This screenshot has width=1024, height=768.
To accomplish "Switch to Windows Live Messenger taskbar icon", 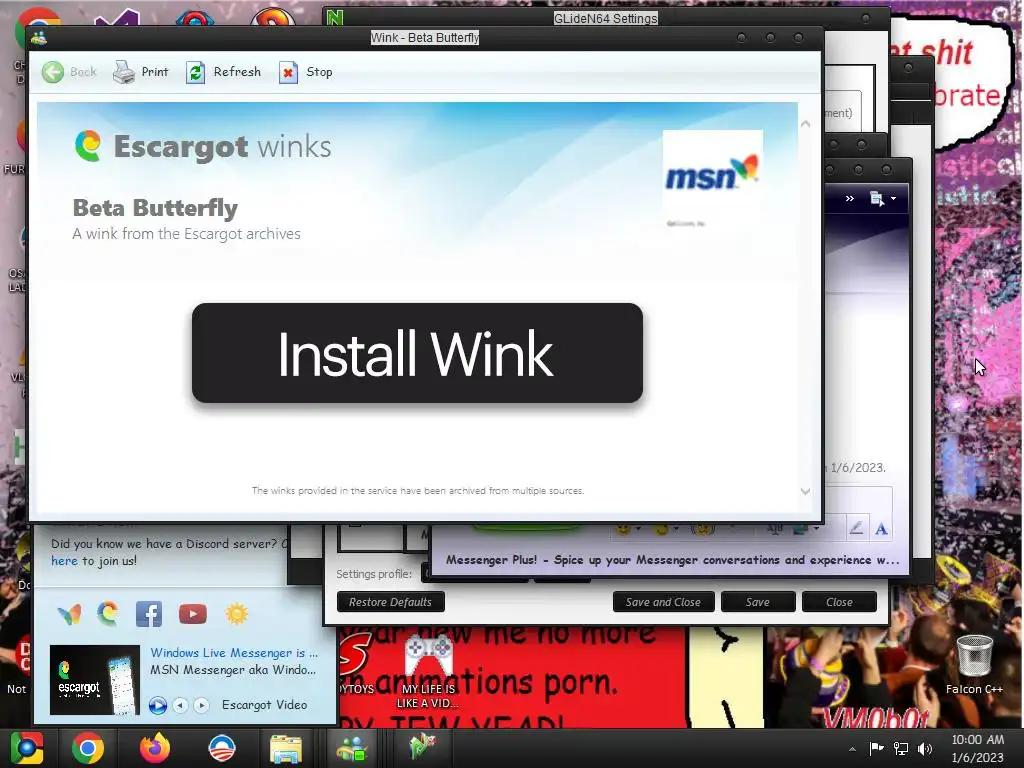I will point(352,748).
